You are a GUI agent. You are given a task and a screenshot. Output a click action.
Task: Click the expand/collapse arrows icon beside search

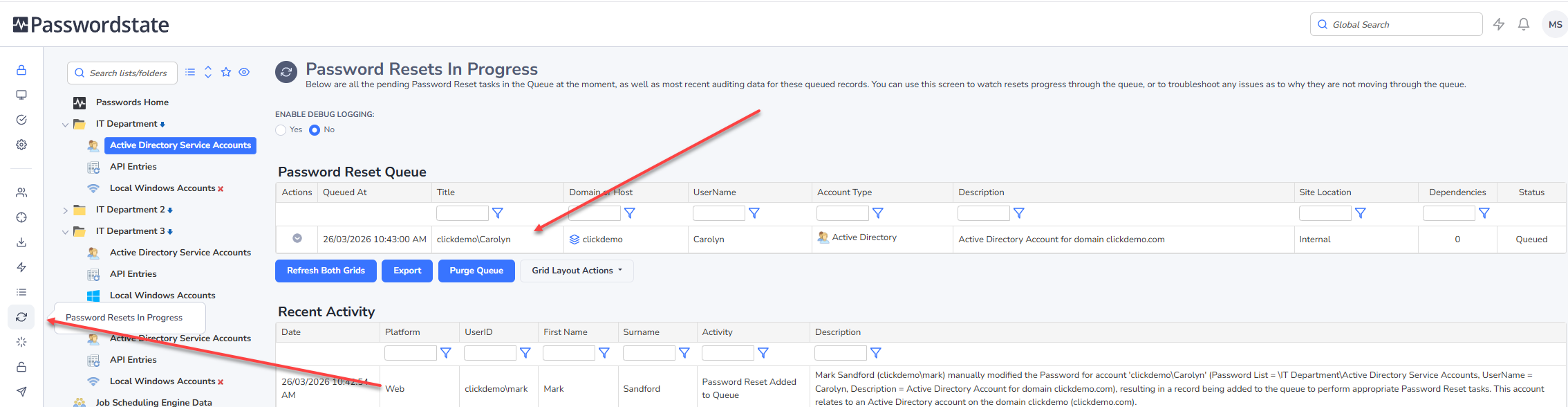coord(208,72)
